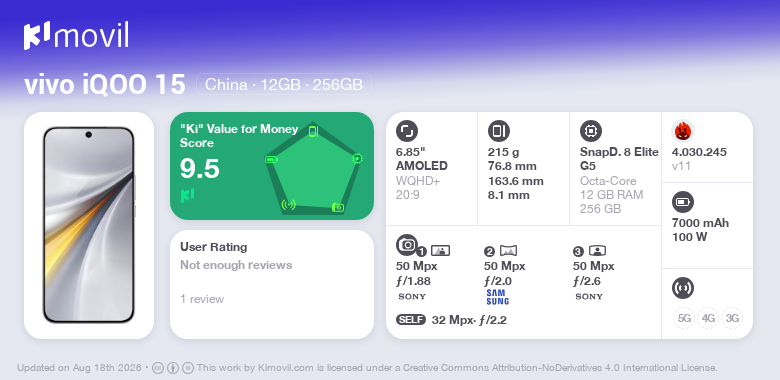Select the display size icon
The height and width of the screenshot is (380, 780).
pyautogui.click(x=407, y=131)
